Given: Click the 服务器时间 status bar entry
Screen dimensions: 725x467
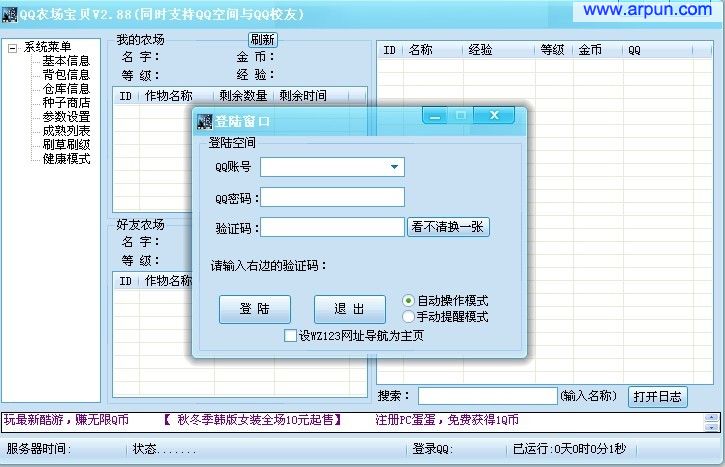Looking at the screenshot, I should (38, 449).
